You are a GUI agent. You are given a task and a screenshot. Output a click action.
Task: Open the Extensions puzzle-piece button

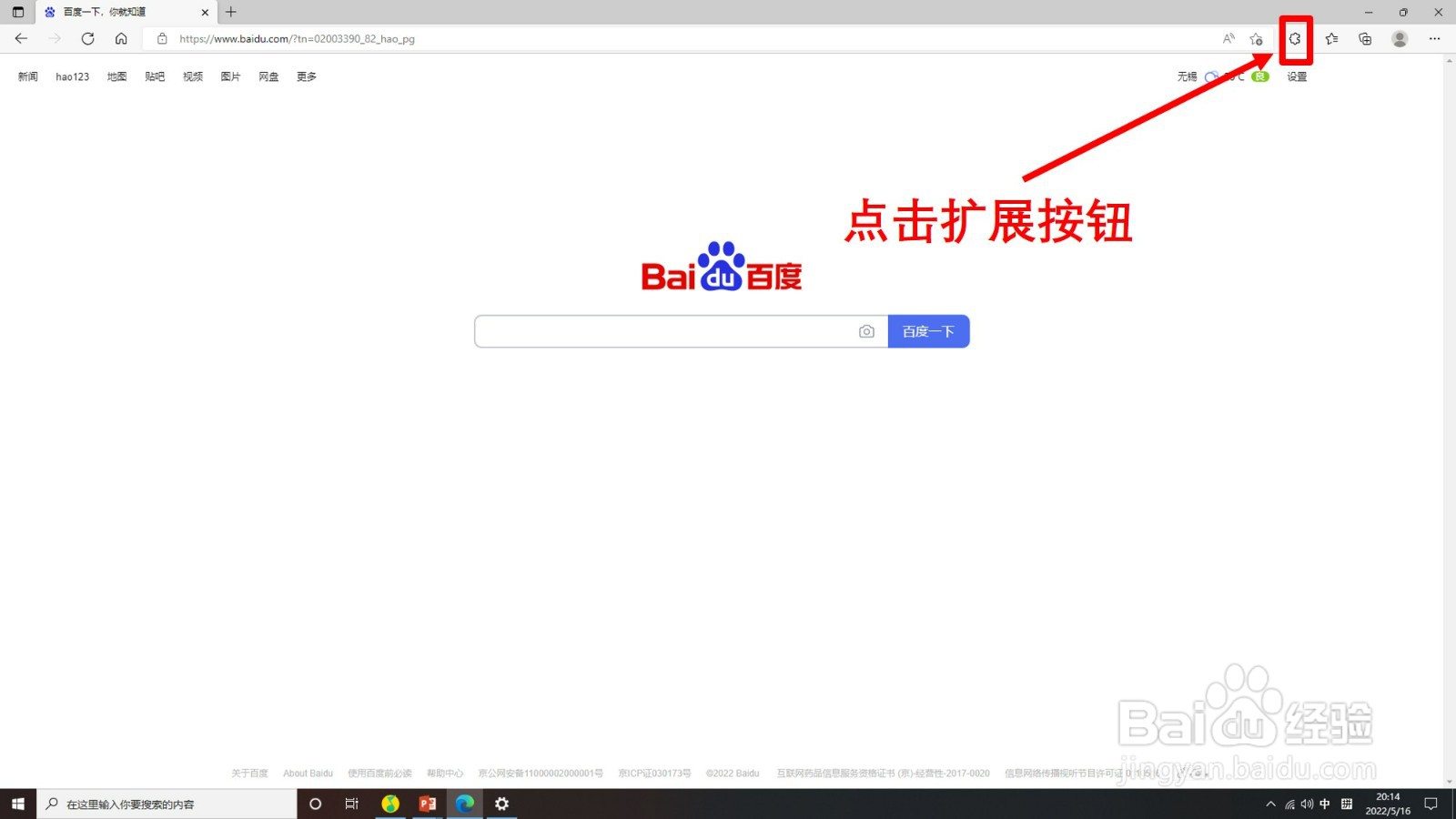pos(1295,39)
